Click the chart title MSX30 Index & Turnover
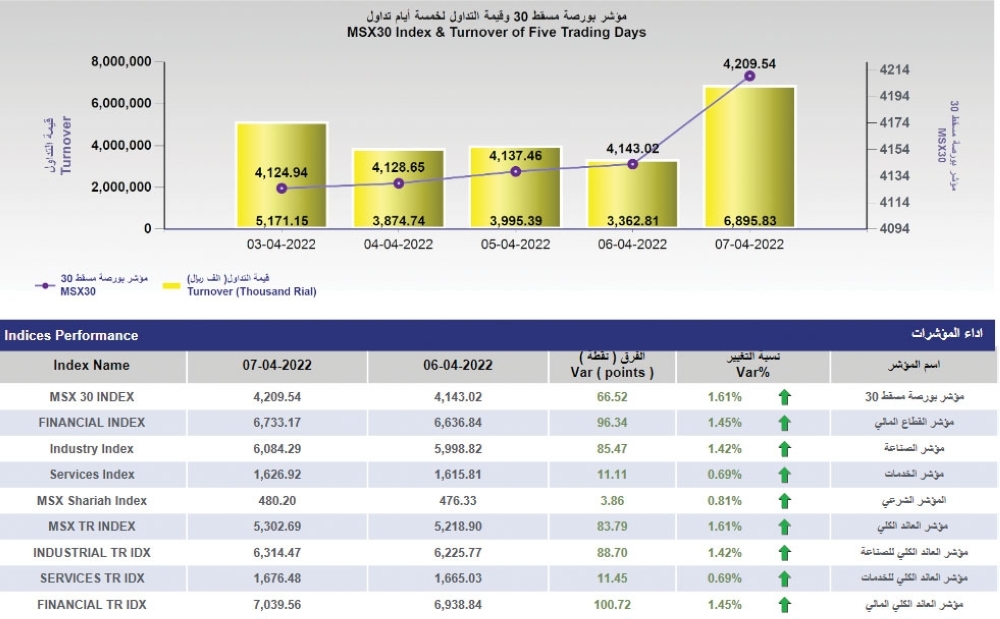The image size is (1000, 619). pyautogui.click(x=496, y=33)
